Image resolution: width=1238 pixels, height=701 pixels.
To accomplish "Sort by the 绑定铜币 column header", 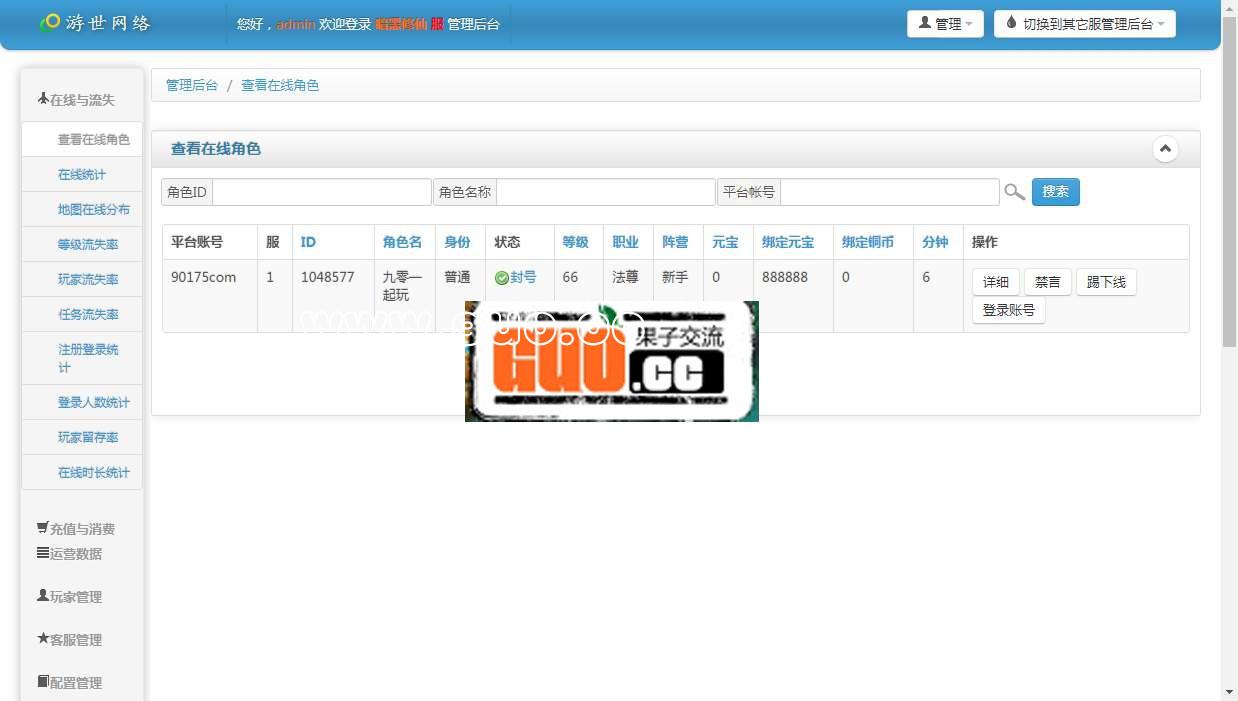I will pos(868,242).
